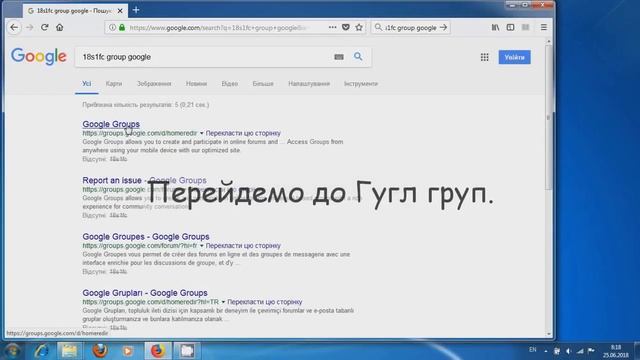Open Інструменти search tools

(x=361, y=84)
